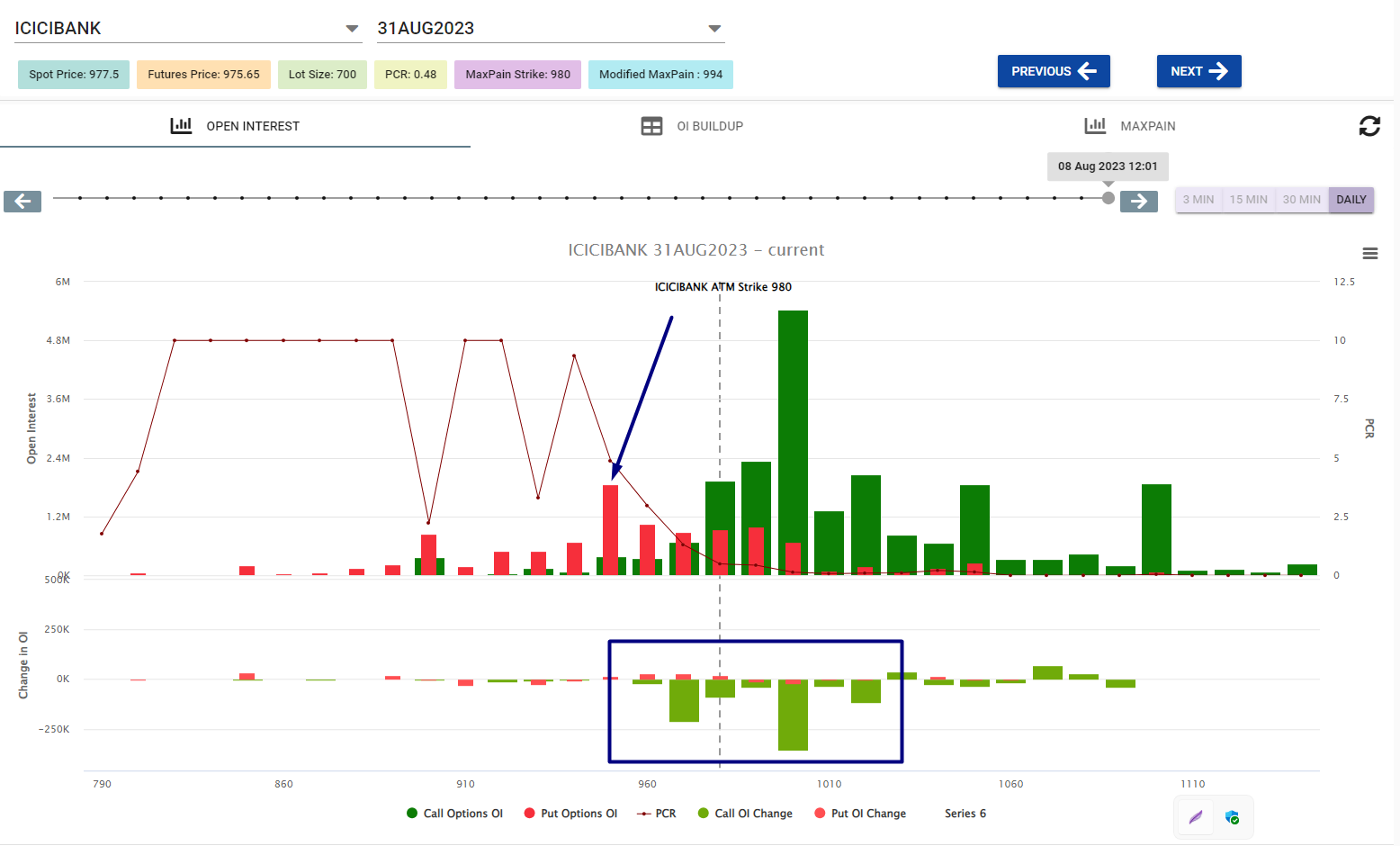This screenshot has width=1400, height=846.
Task: Click the Open Interest bar chart icon
Action: [x=181, y=126]
